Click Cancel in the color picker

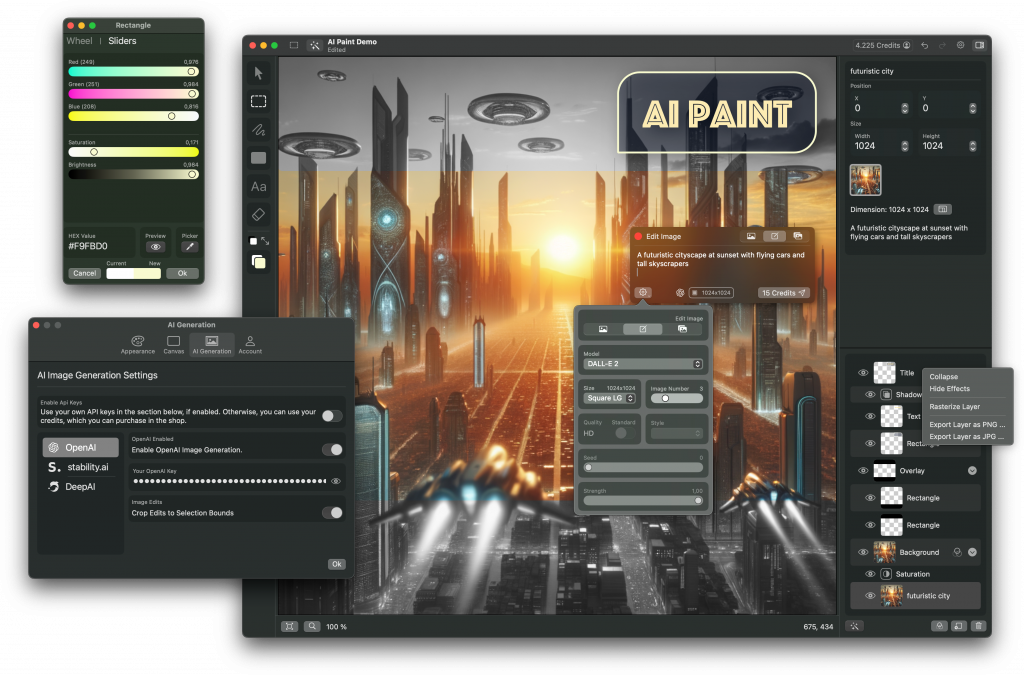(x=85, y=273)
